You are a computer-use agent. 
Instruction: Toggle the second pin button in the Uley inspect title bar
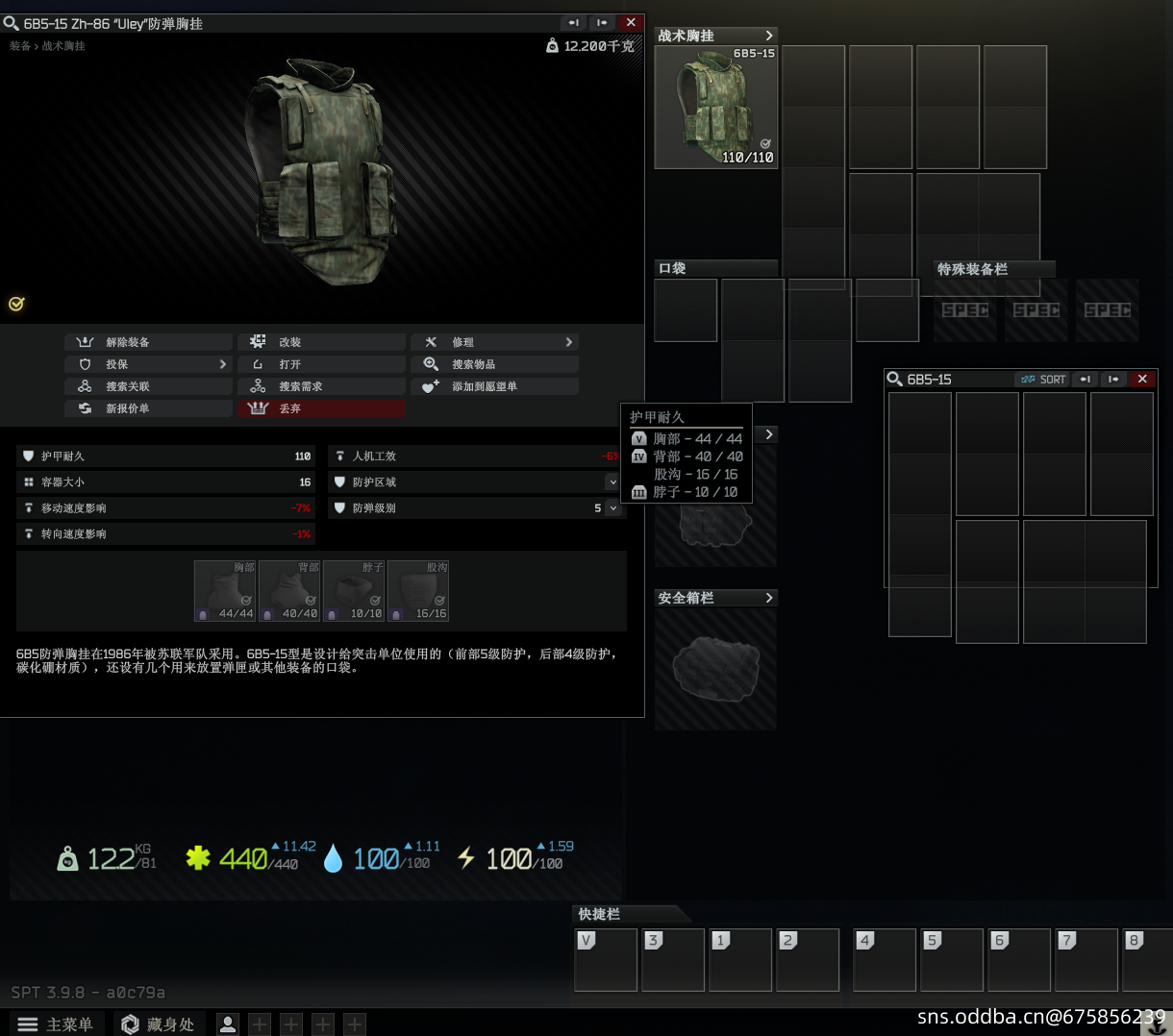click(602, 22)
